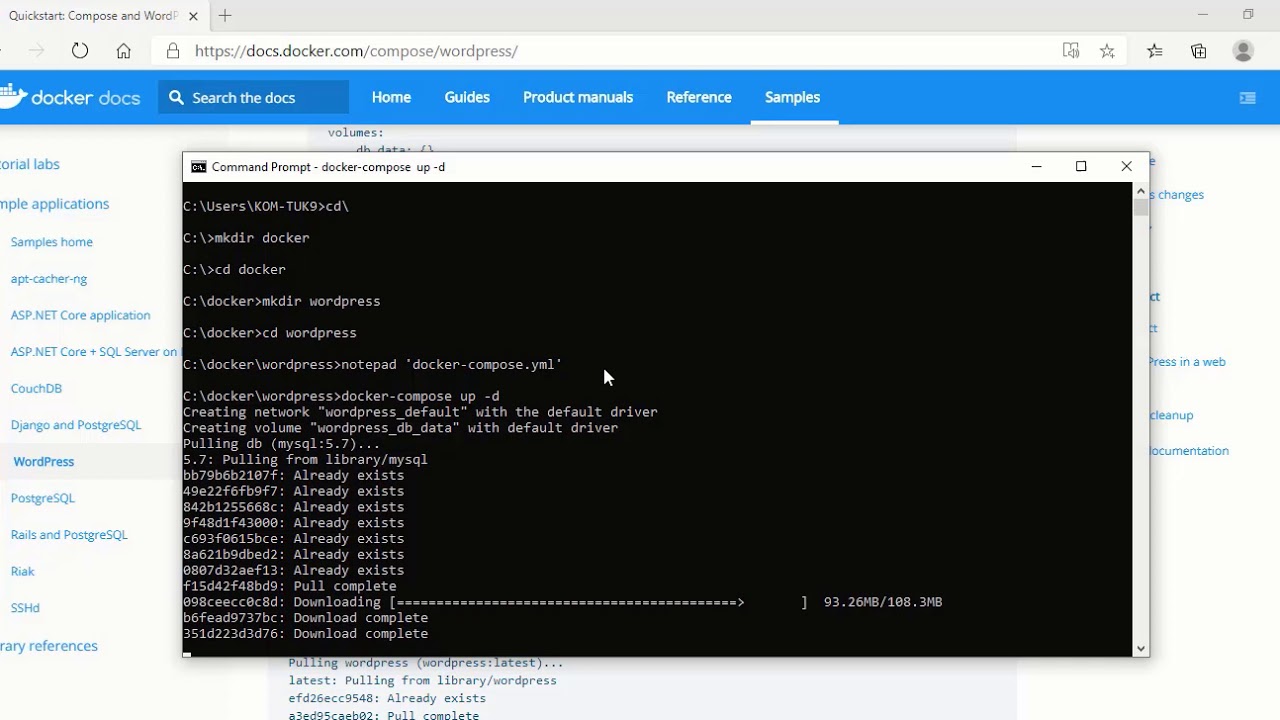Image resolution: width=1280 pixels, height=720 pixels.
Task: Click the Command Prompt scrollbar thumb
Action: [x=1141, y=207]
